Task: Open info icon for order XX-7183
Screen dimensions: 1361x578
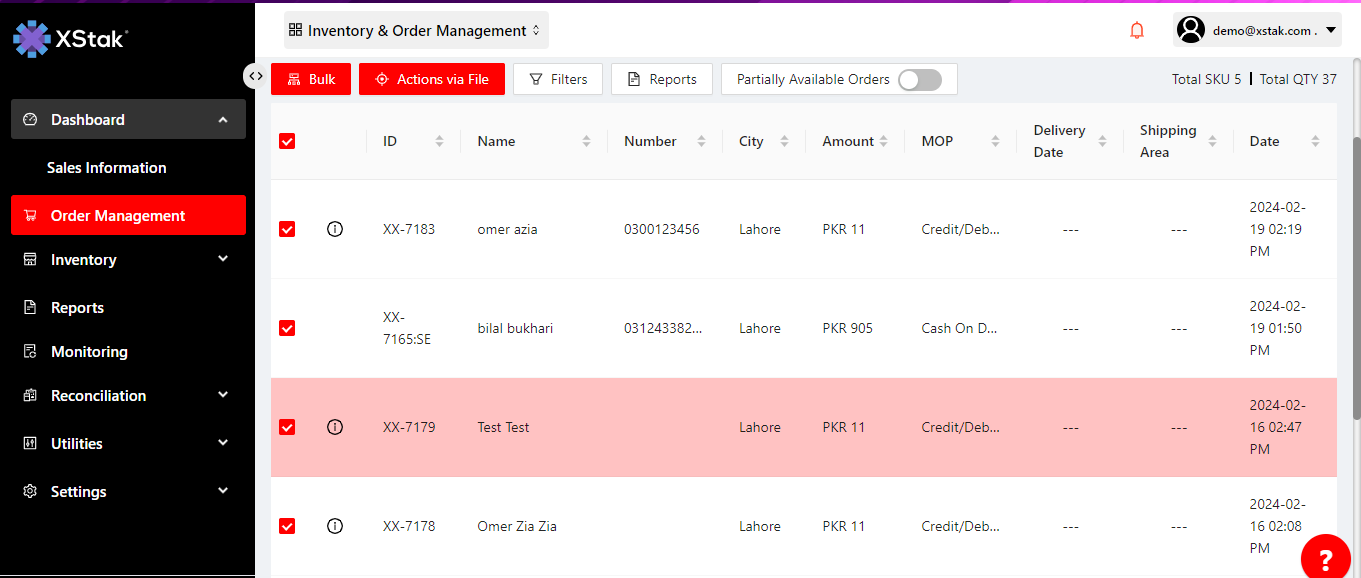Action: 335,229
